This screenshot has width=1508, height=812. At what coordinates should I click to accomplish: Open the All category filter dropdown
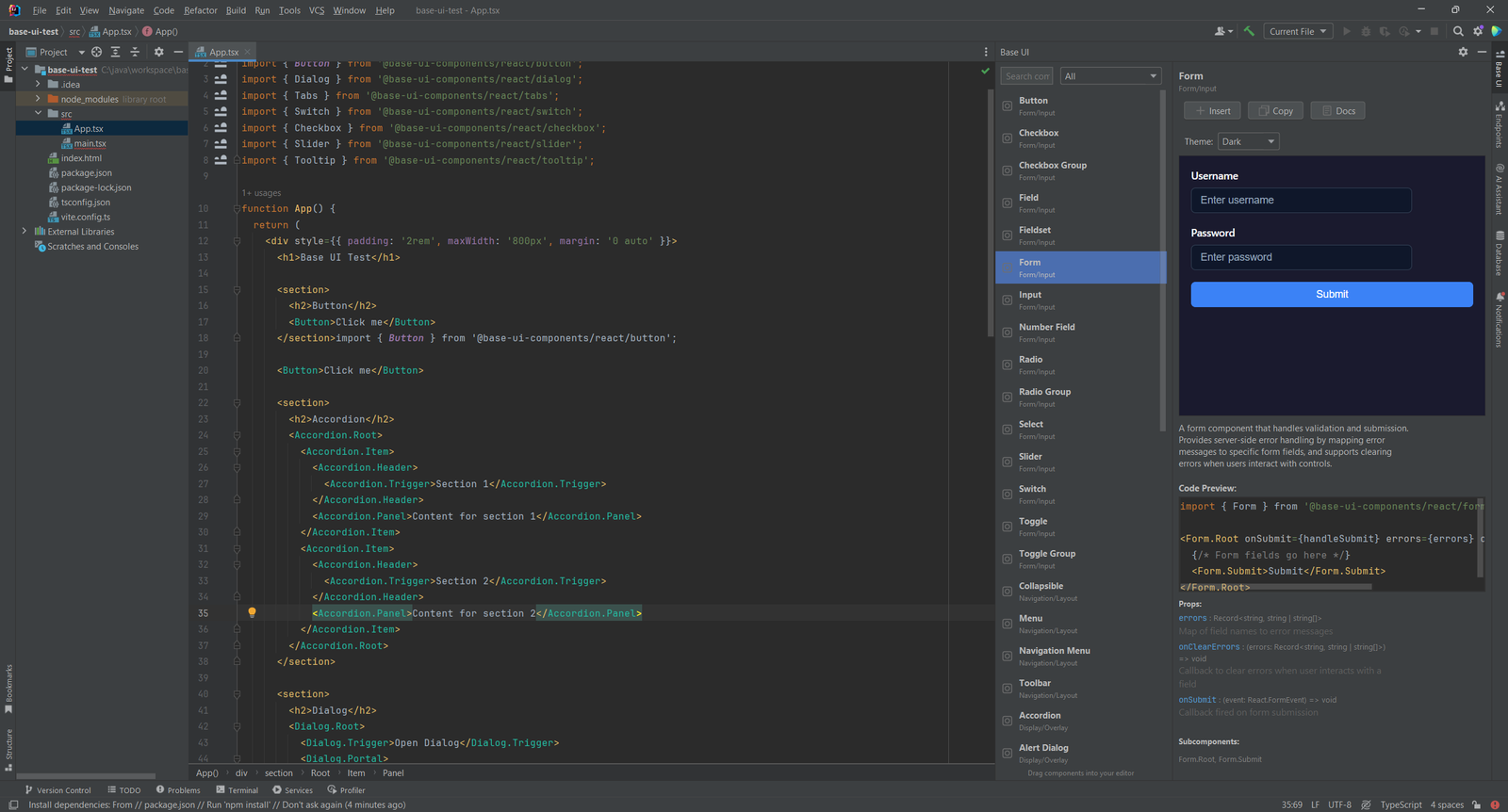(x=1111, y=76)
